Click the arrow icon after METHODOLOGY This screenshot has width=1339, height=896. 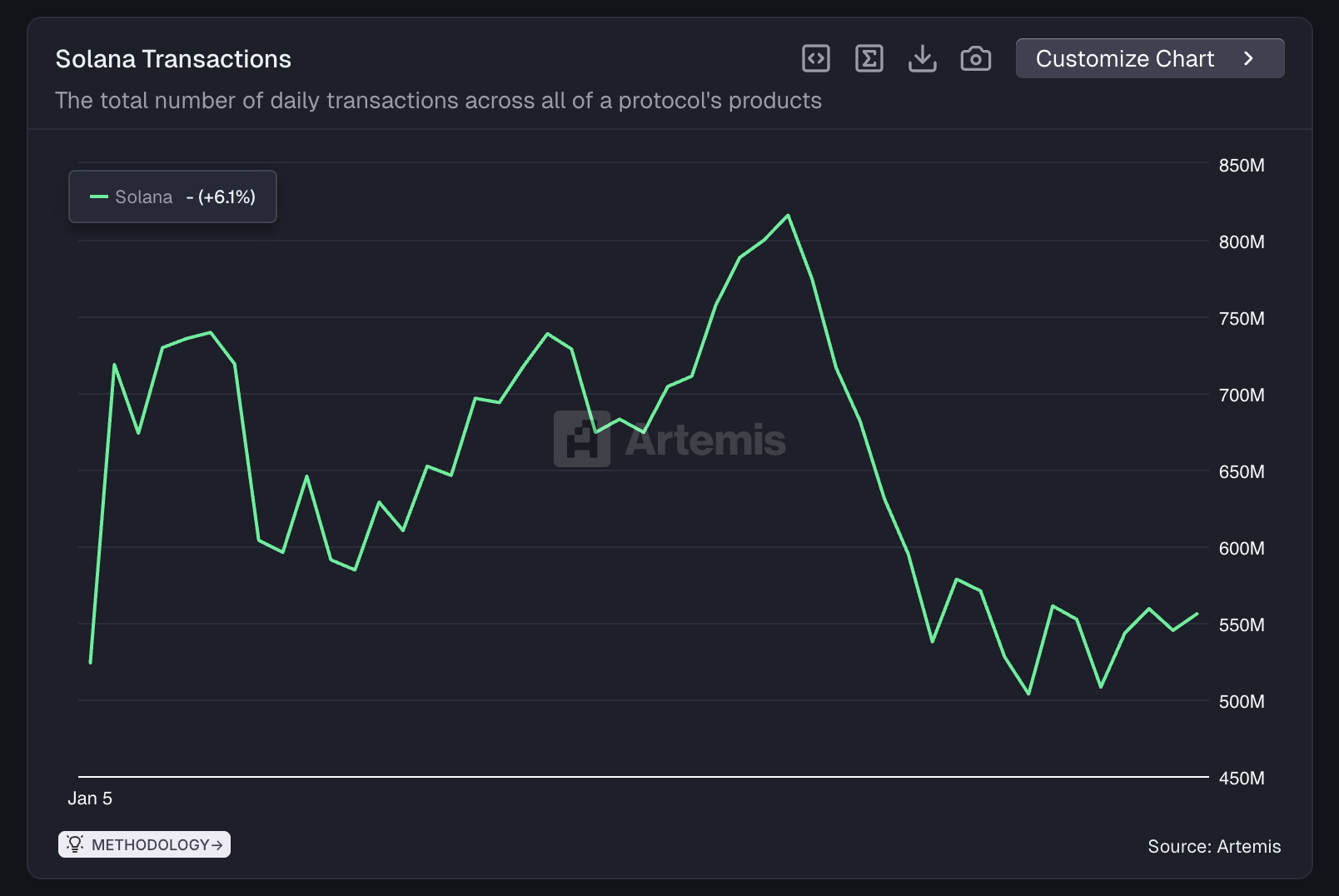[217, 844]
